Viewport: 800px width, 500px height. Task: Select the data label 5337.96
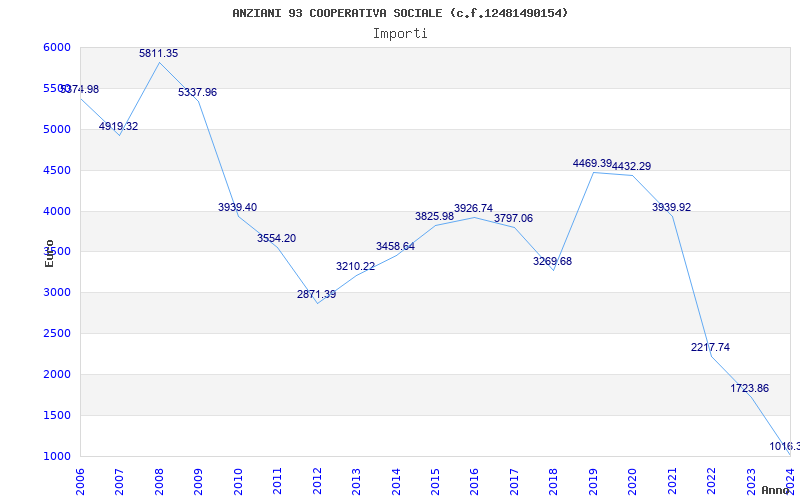197,92
